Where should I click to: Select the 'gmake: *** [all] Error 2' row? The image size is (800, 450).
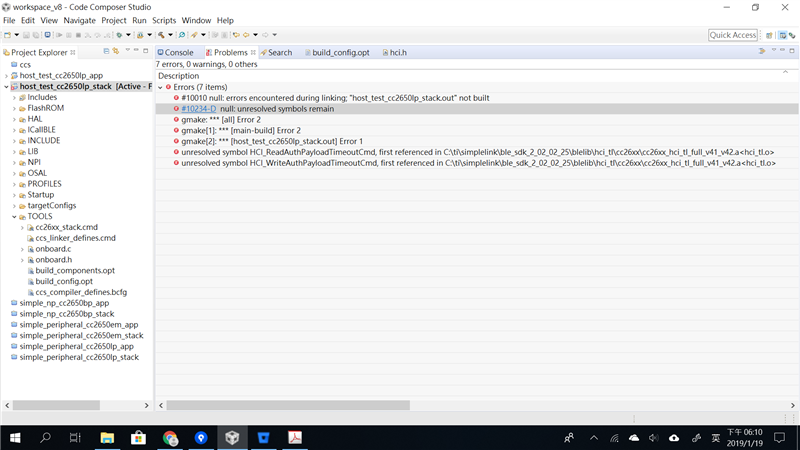click(x=477, y=119)
